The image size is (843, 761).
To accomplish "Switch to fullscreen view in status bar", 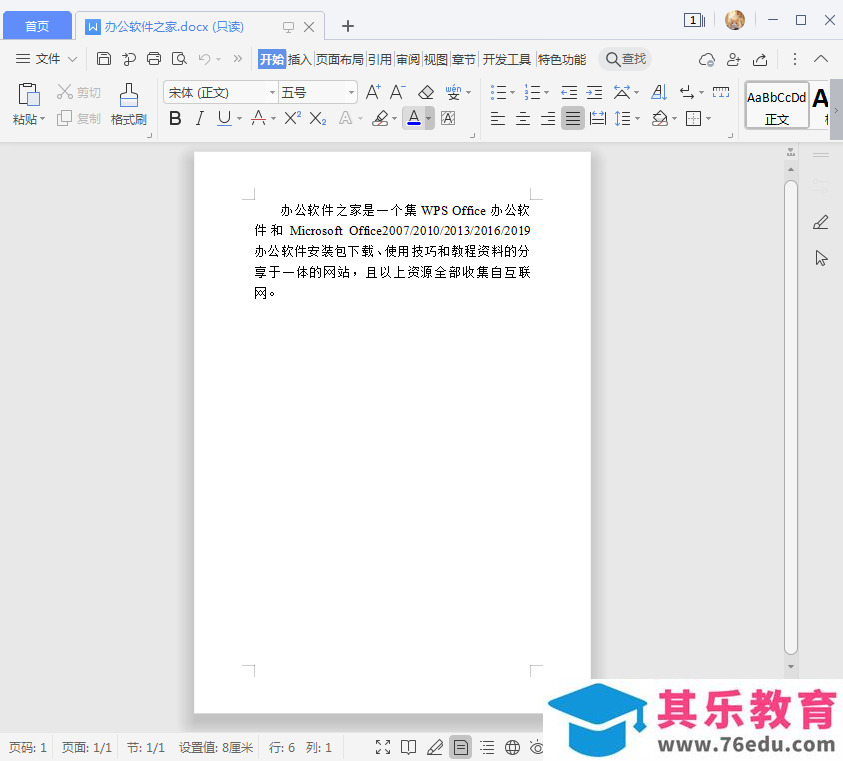I will click(x=383, y=746).
